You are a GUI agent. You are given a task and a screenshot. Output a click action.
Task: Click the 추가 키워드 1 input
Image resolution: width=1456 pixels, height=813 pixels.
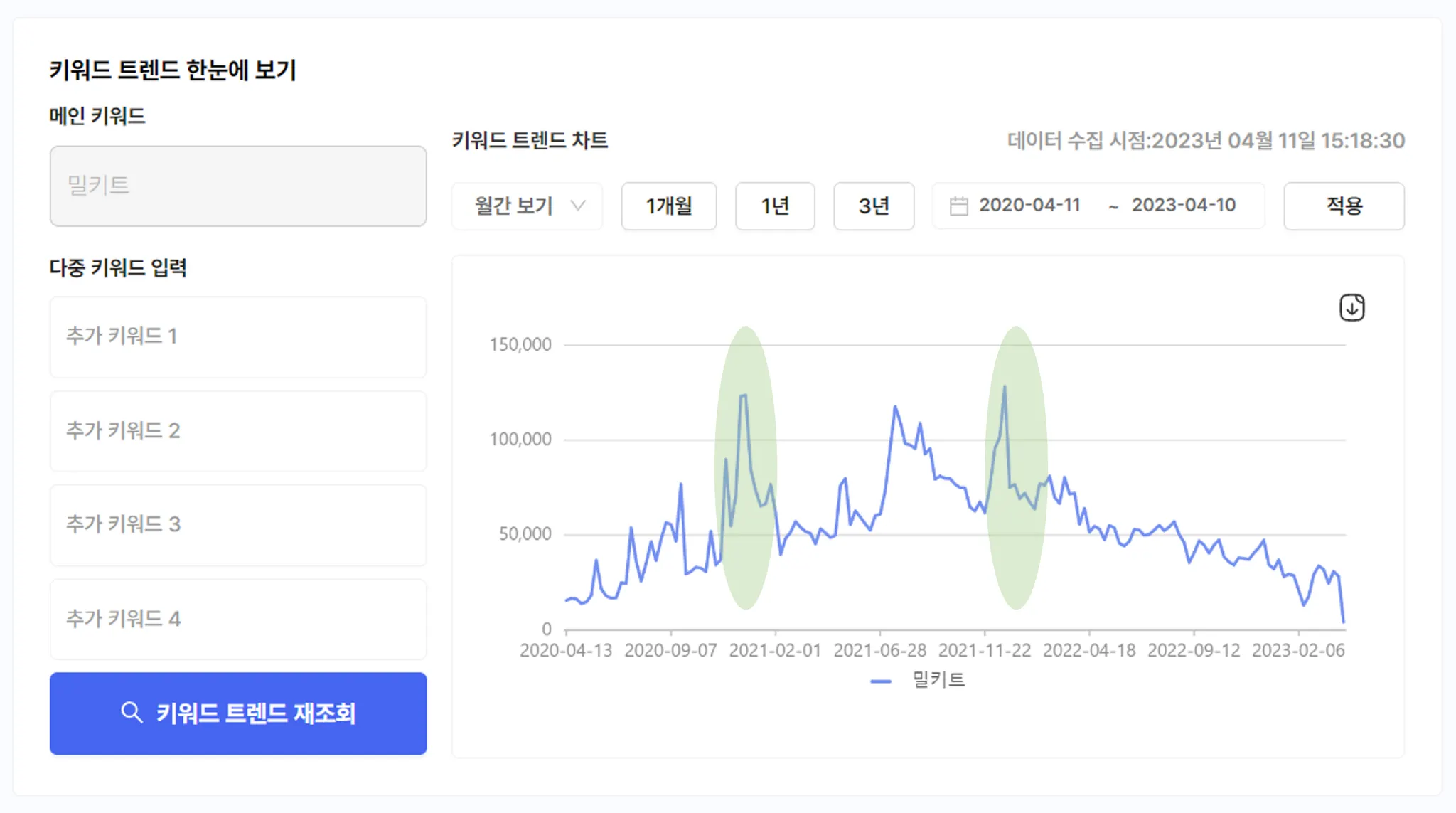pos(238,336)
